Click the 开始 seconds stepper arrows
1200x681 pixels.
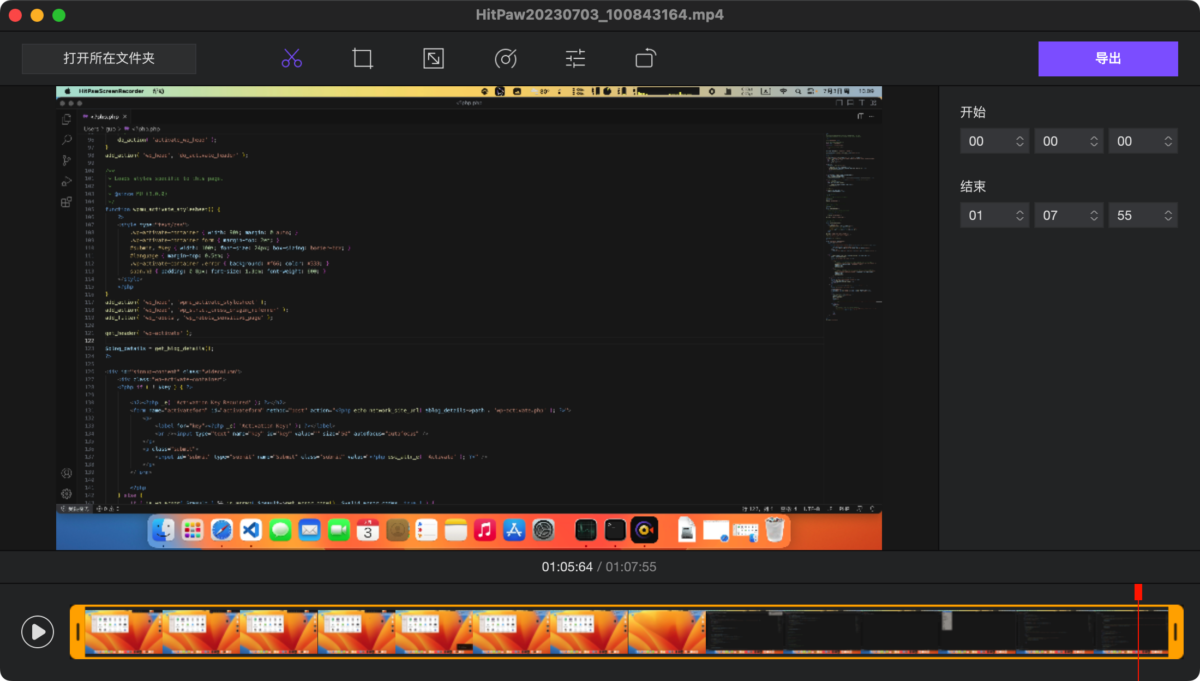pyautogui.click(x=1168, y=141)
